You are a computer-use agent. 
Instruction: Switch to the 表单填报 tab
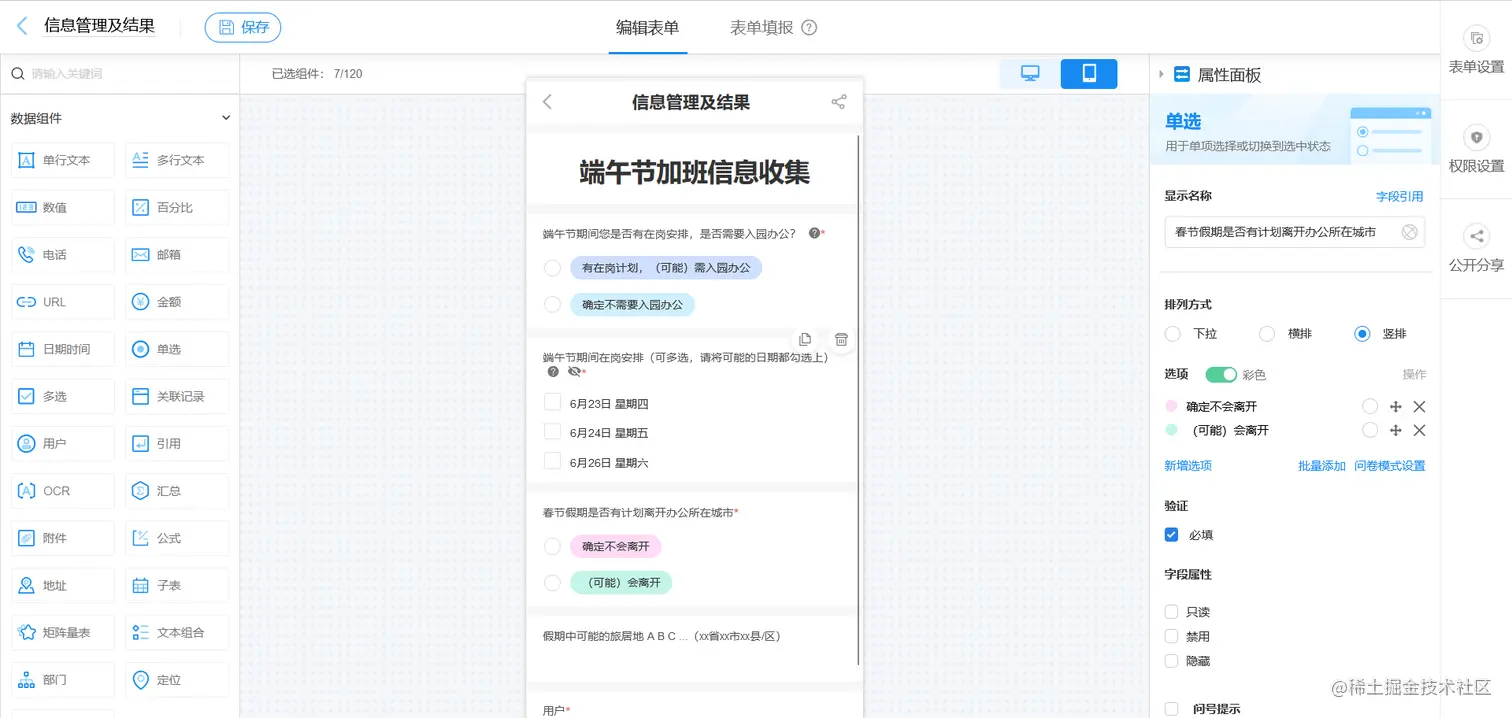pyautogui.click(x=764, y=27)
